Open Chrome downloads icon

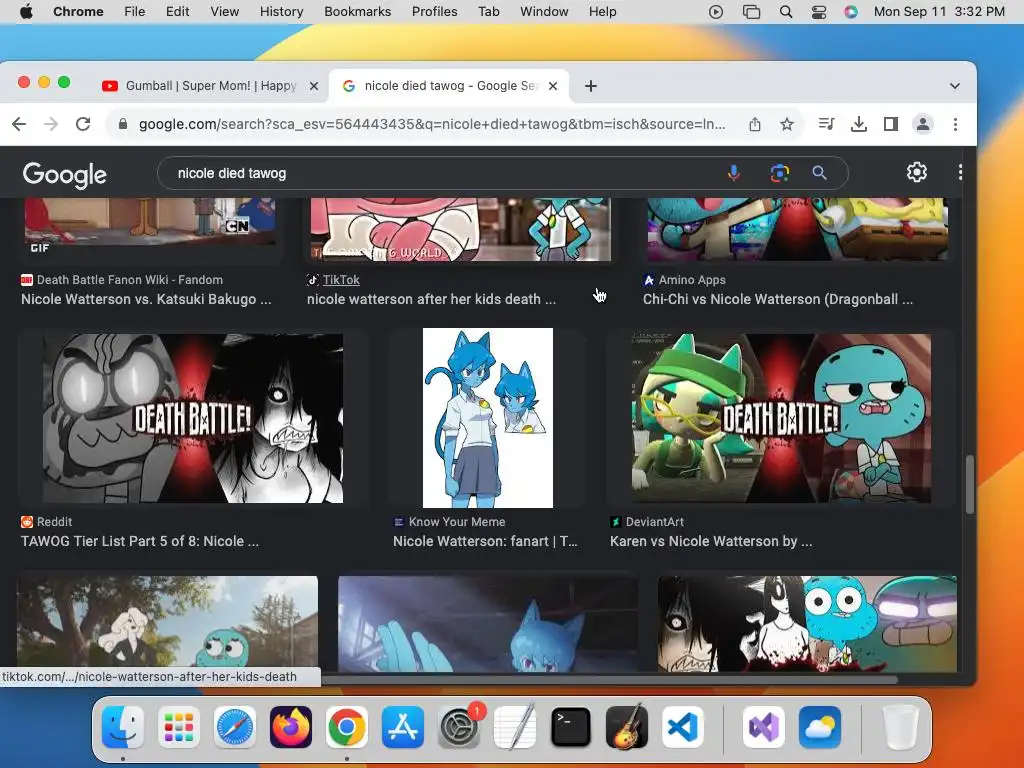pyautogui.click(x=859, y=124)
